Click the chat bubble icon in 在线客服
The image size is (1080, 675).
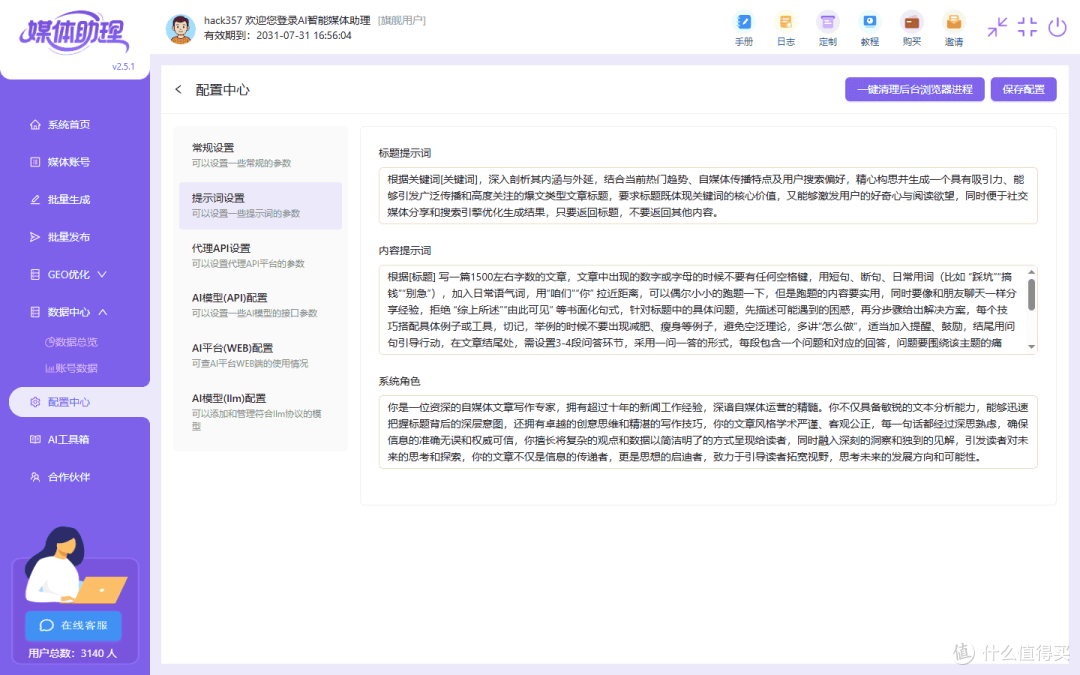(47, 625)
